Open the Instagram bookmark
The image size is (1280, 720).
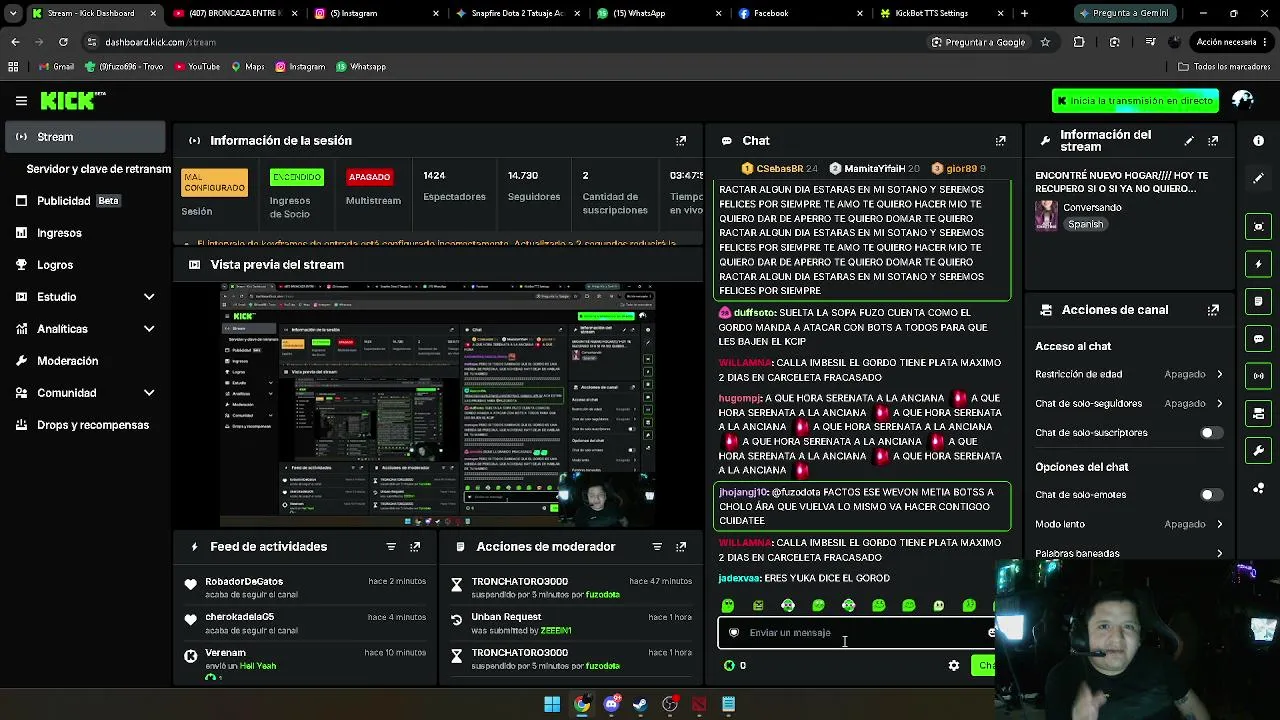coord(300,67)
